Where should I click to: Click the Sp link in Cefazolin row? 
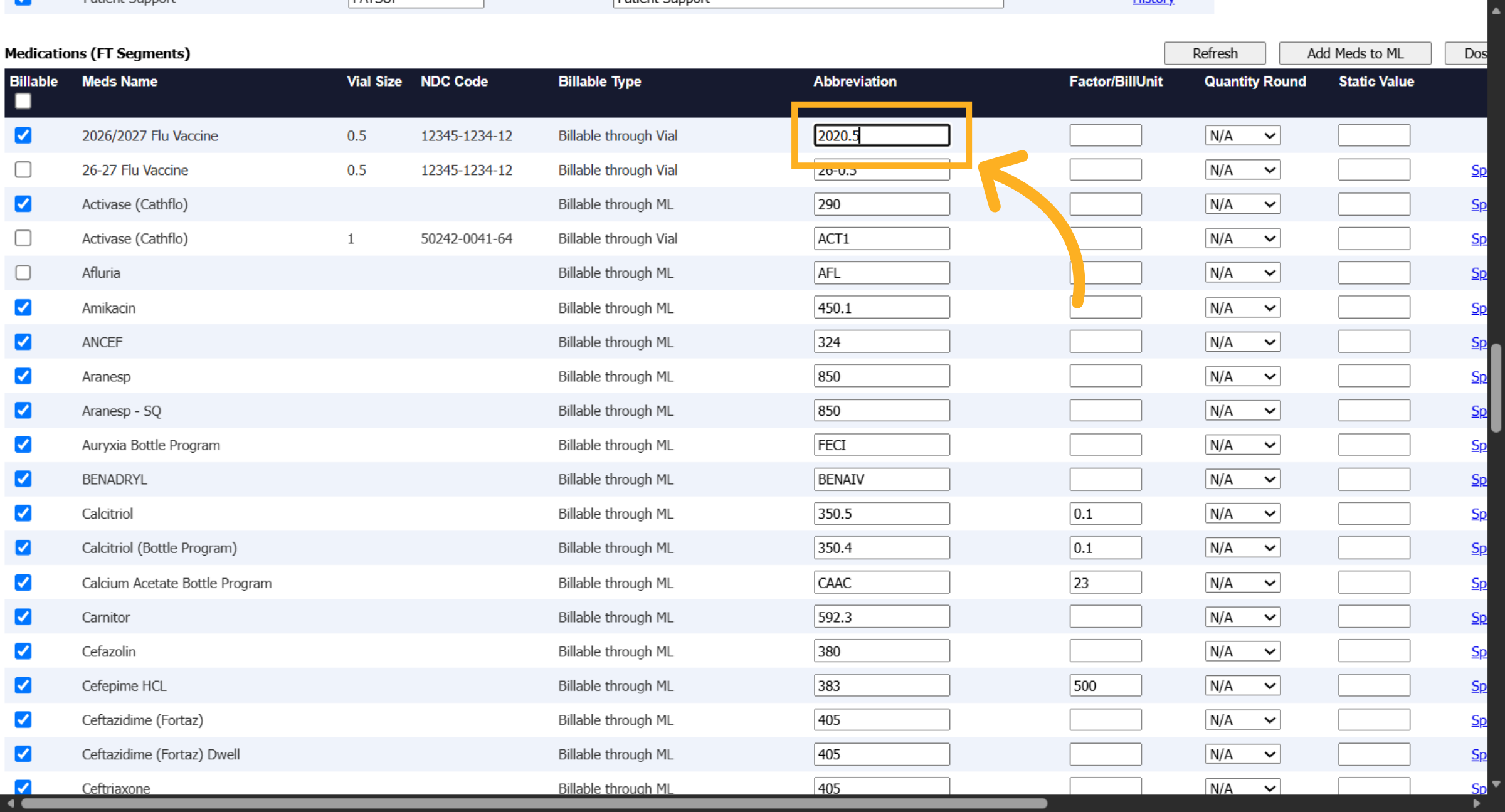(1479, 651)
